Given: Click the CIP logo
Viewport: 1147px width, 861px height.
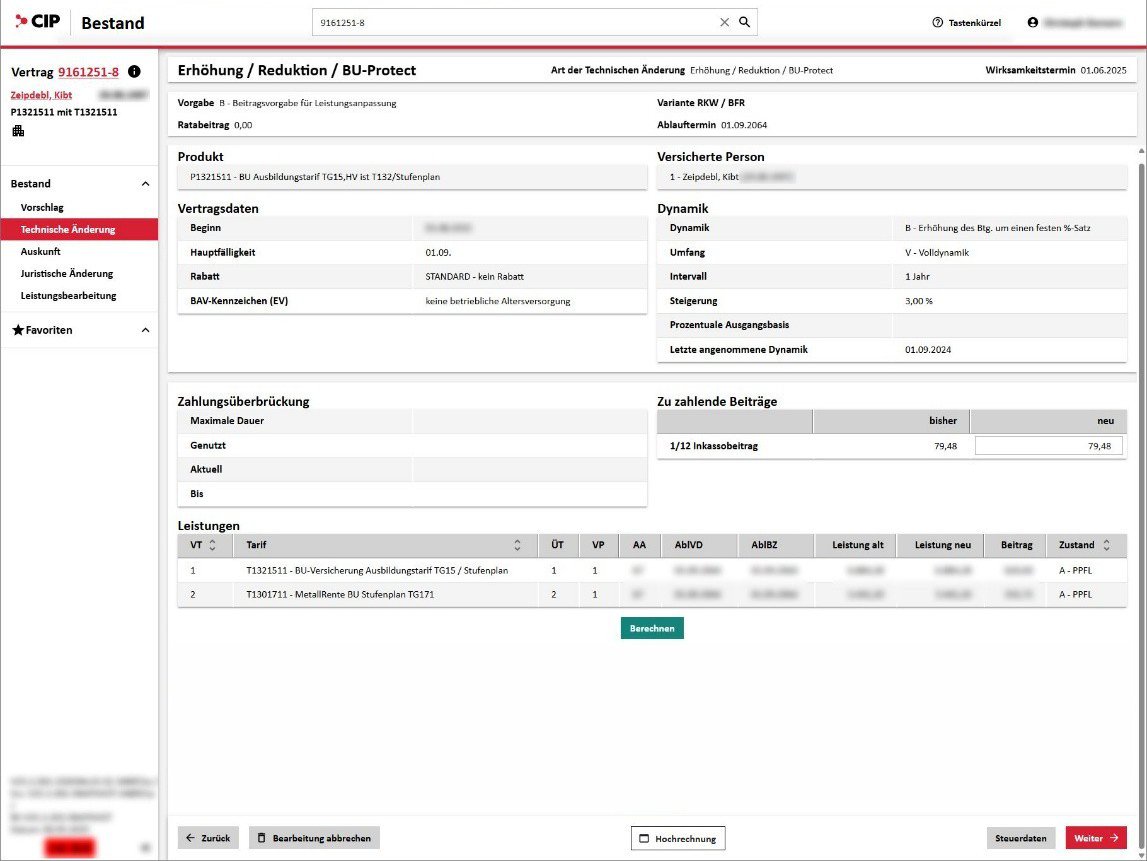Looking at the screenshot, I should pyautogui.click(x=38, y=22).
